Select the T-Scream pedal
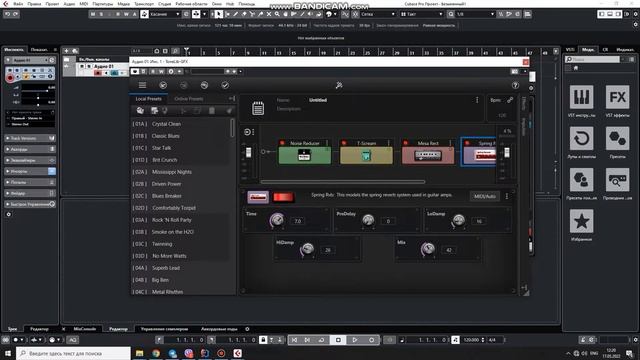 coord(366,155)
